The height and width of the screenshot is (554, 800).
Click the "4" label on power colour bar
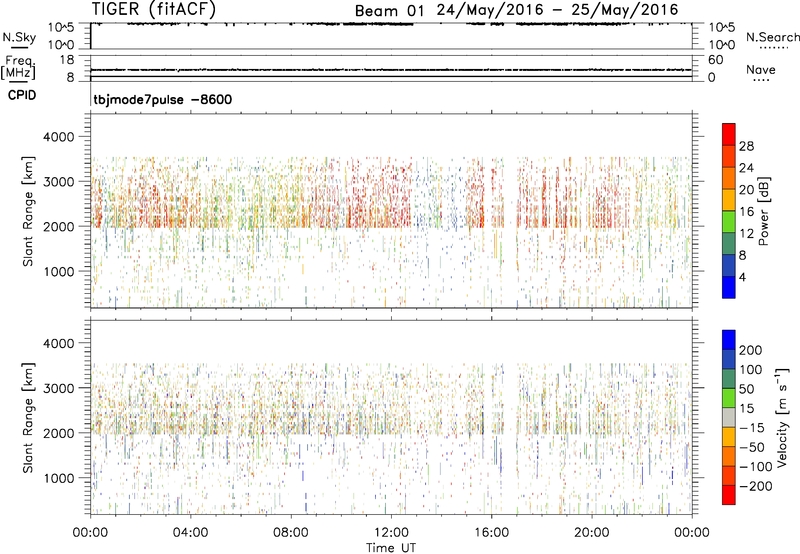click(742, 277)
